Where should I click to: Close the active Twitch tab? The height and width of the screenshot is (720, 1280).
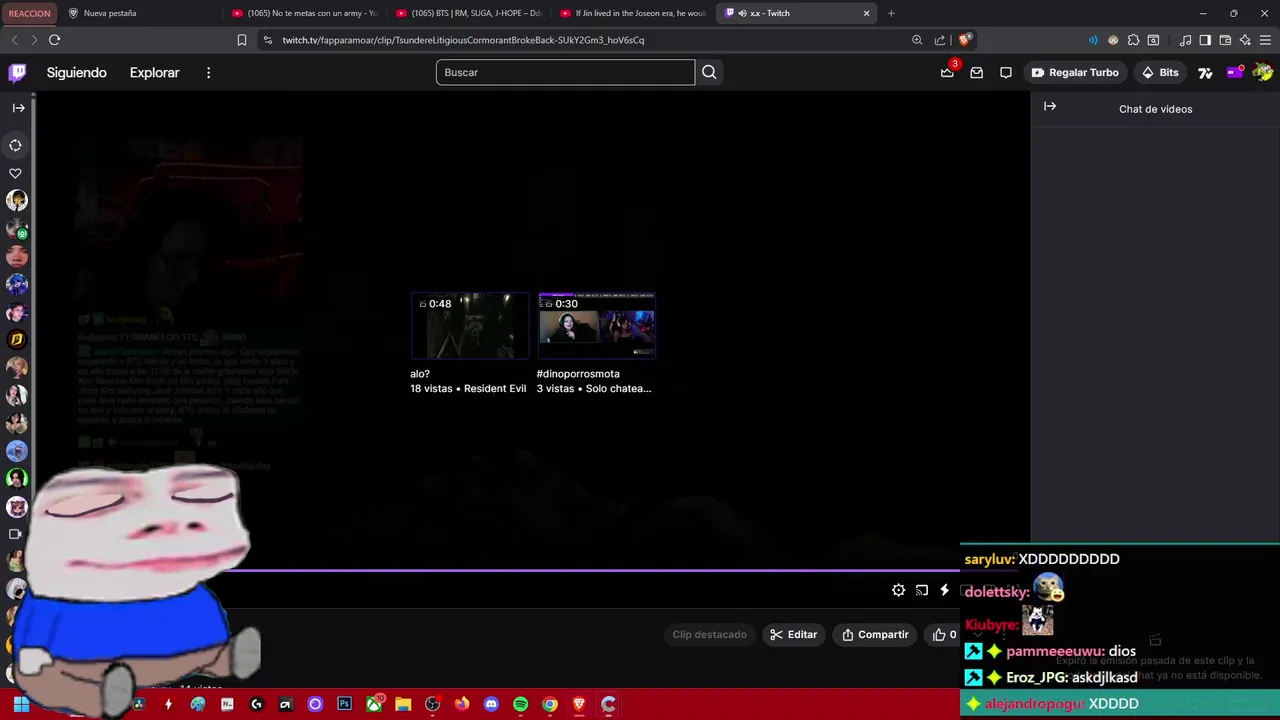866,13
